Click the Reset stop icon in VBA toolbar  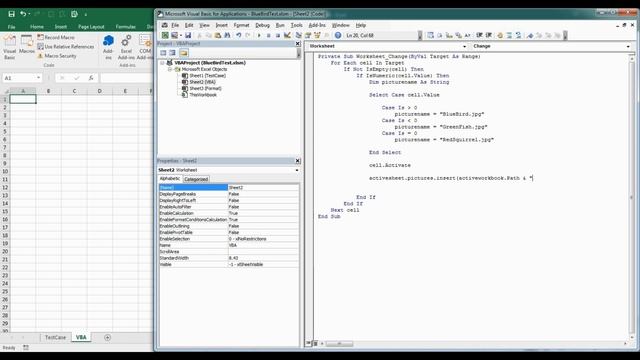tap(278, 36)
